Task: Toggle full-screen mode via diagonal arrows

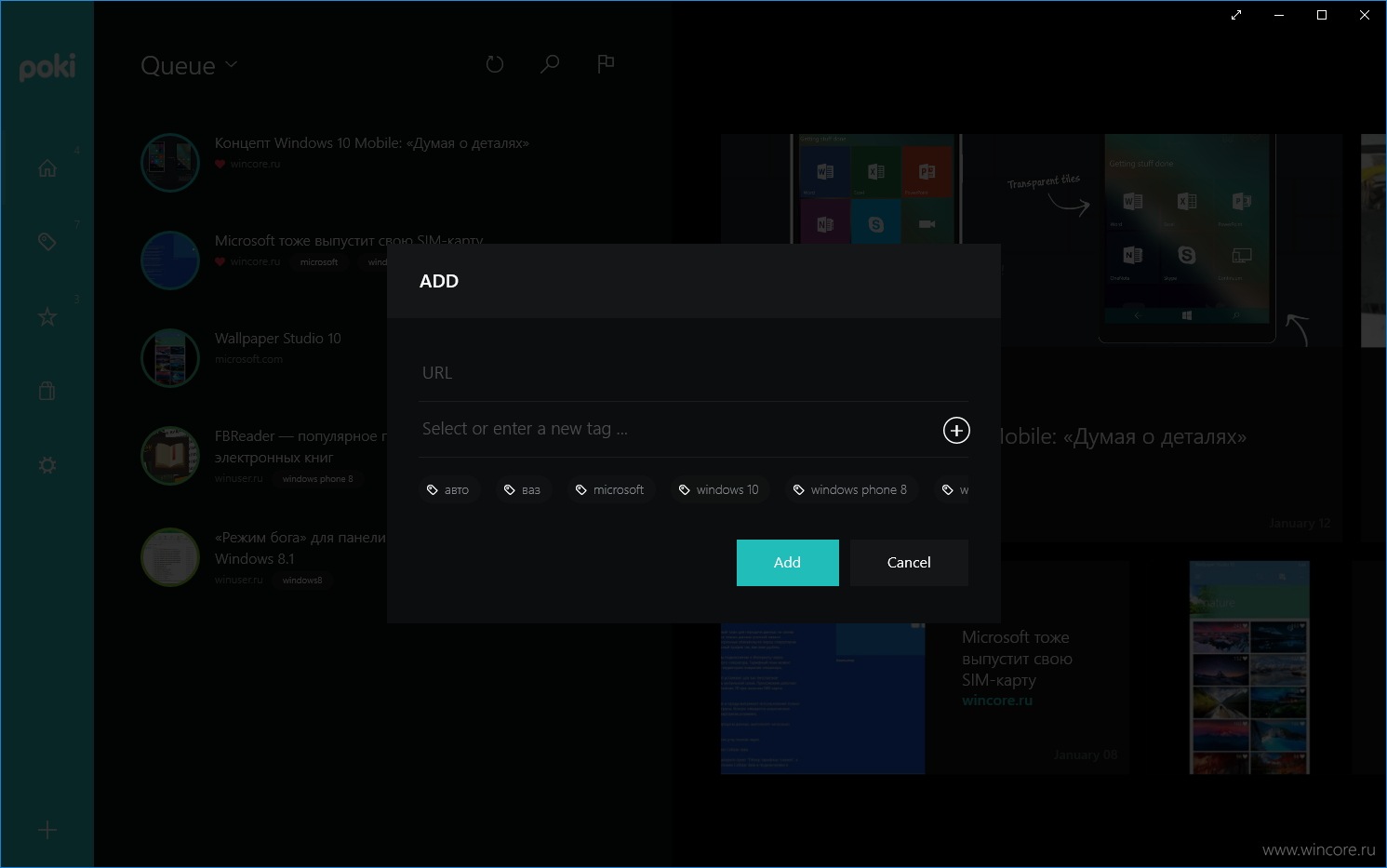Action: pyautogui.click(x=1236, y=15)
